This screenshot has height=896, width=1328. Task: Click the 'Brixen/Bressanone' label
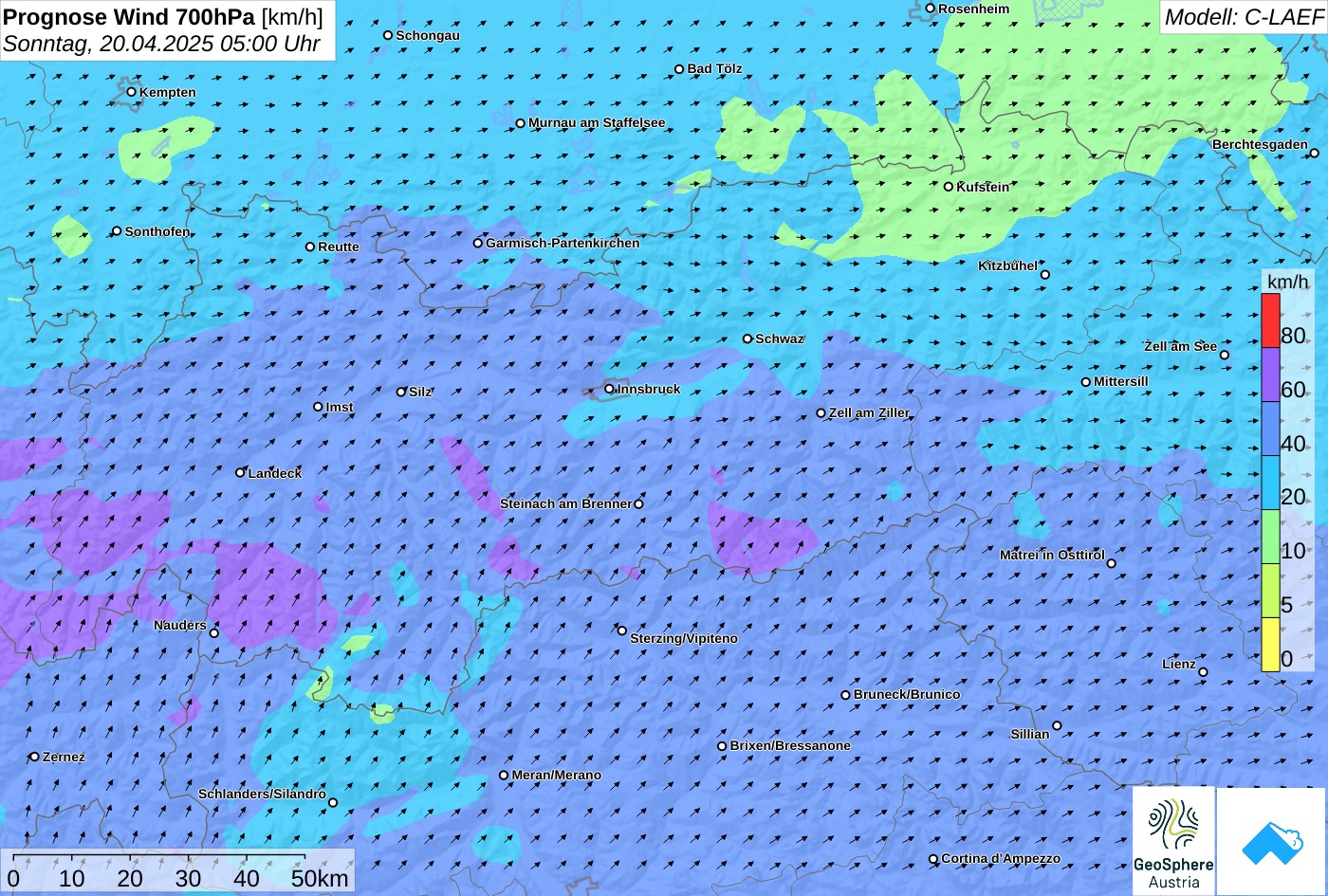pos(790,745)
